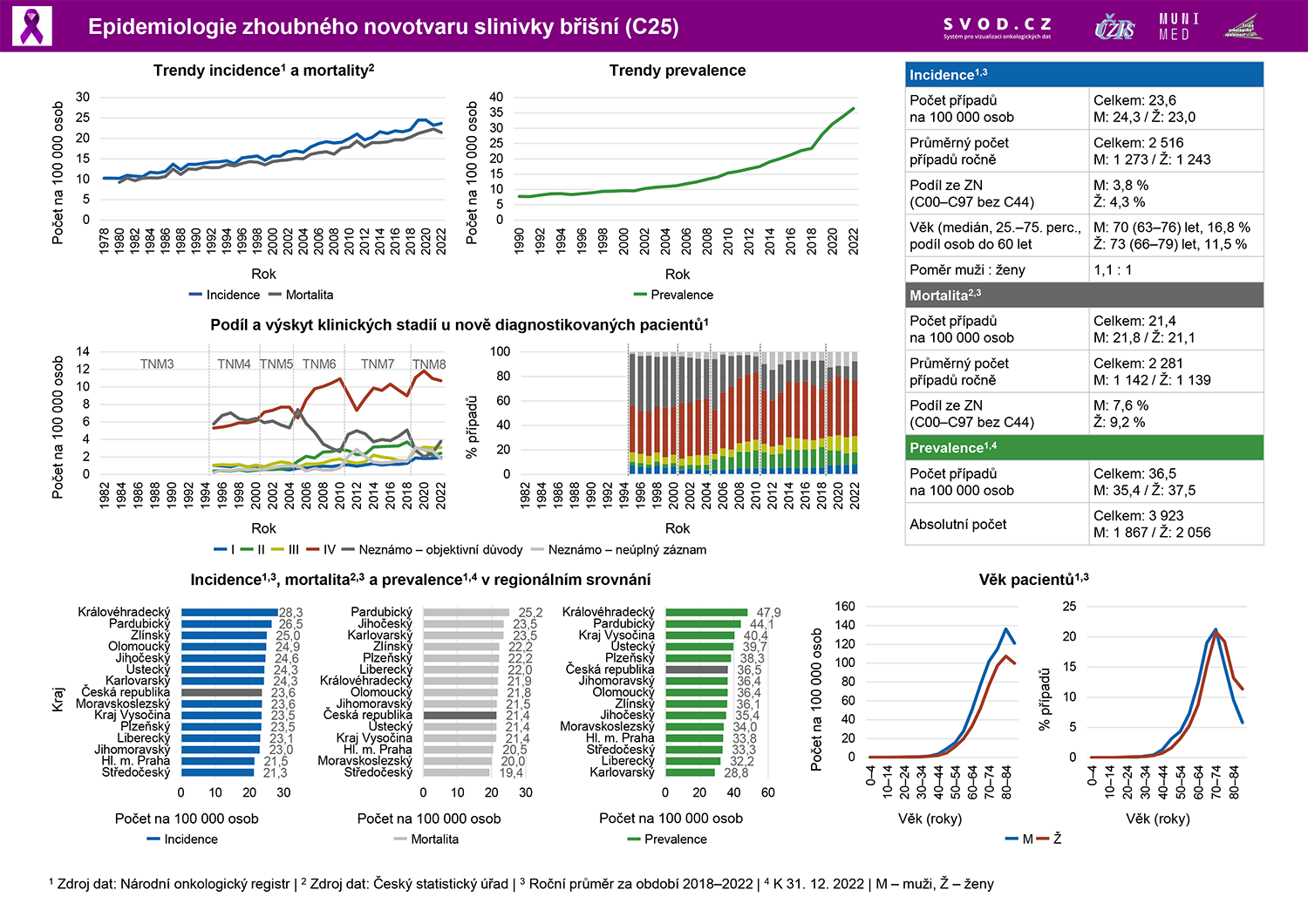The width and height of the screenshot is (1308, 924).
Task: Click Mortalita legend marker under trends chart
Action: click(276, 296)
